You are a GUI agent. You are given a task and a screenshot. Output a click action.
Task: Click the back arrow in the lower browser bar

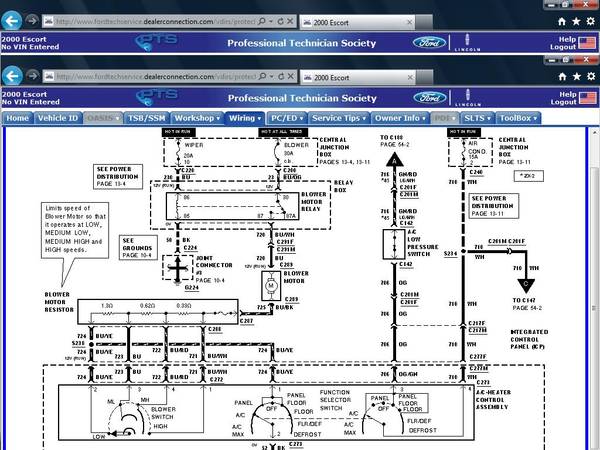click(x=12, y=76)
